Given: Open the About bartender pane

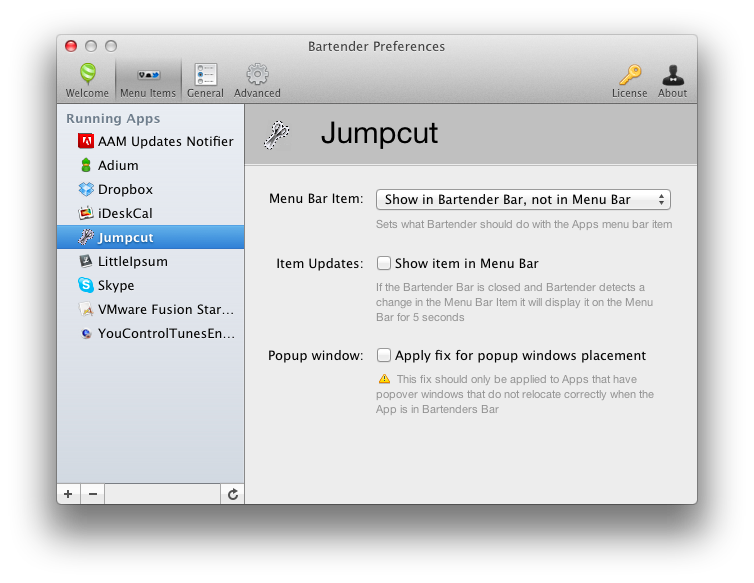Looking at the screenshot, I should 672,80.
